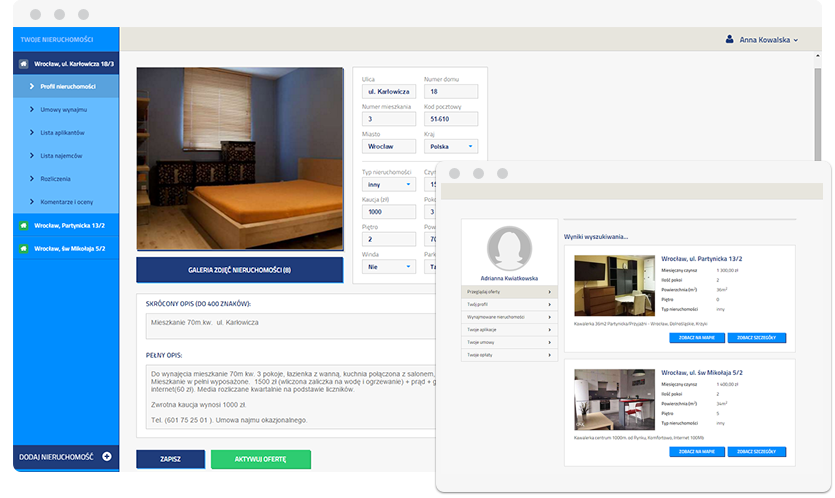This screenshot has height=498, width=835.
Task: Click the Numer domu field showing 18
Action: click(x=451, y=92)
